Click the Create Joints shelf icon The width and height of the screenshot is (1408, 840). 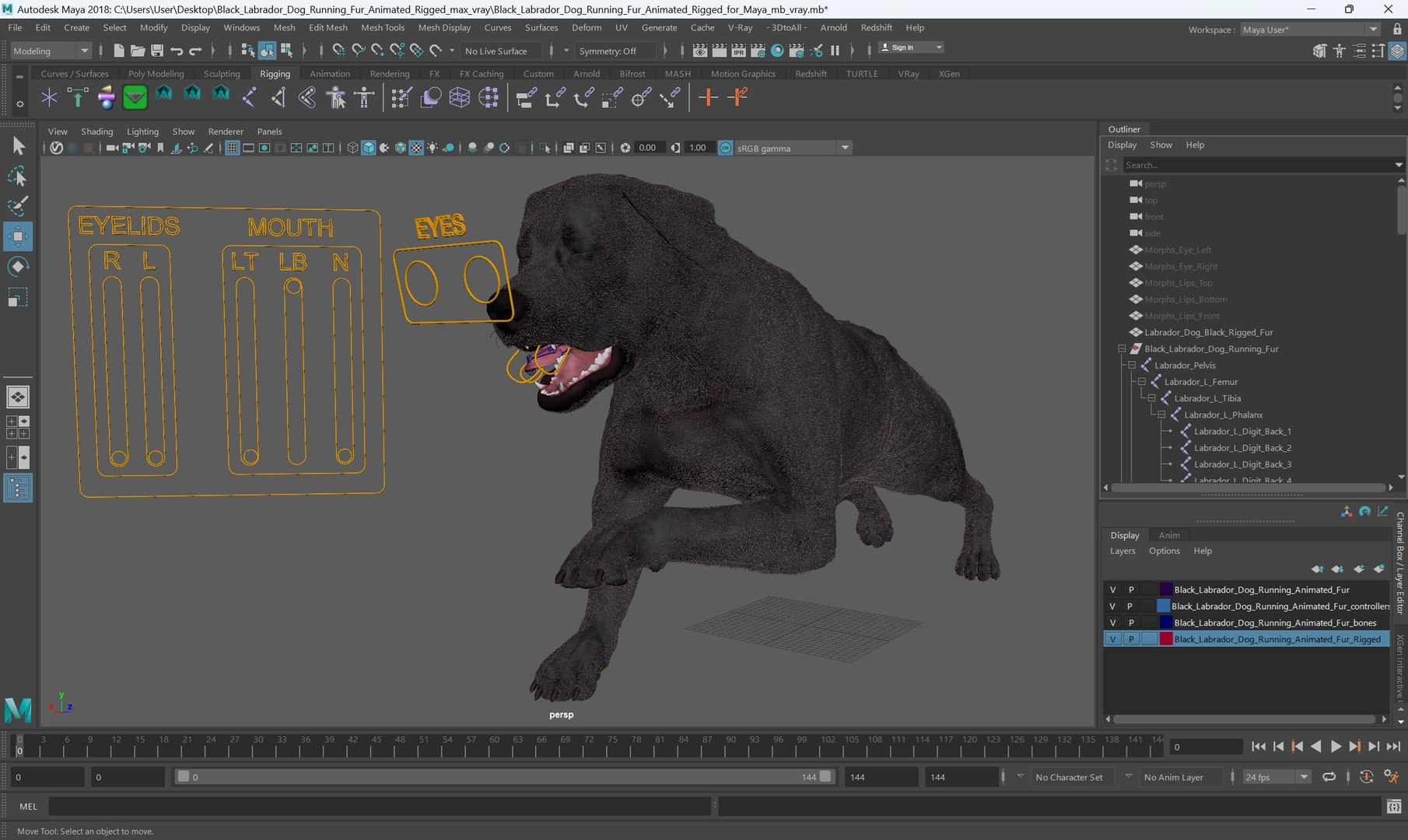click(x=249, y=97)
